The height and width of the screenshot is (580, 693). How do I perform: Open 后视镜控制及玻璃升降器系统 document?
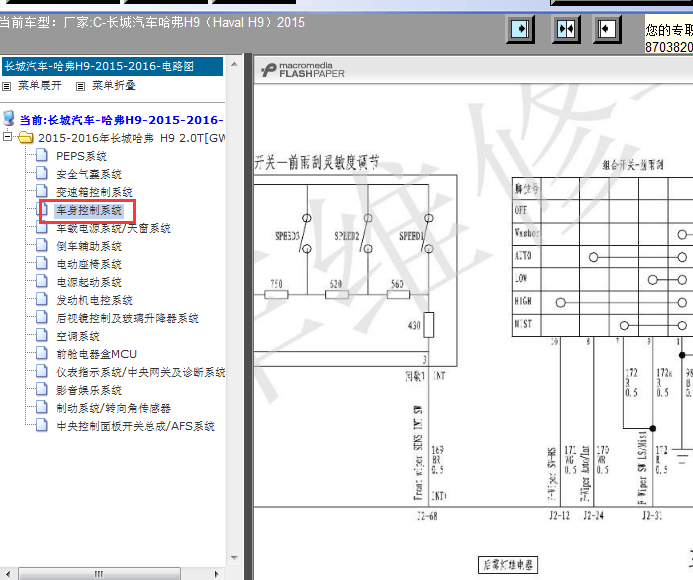click(127, 318)
